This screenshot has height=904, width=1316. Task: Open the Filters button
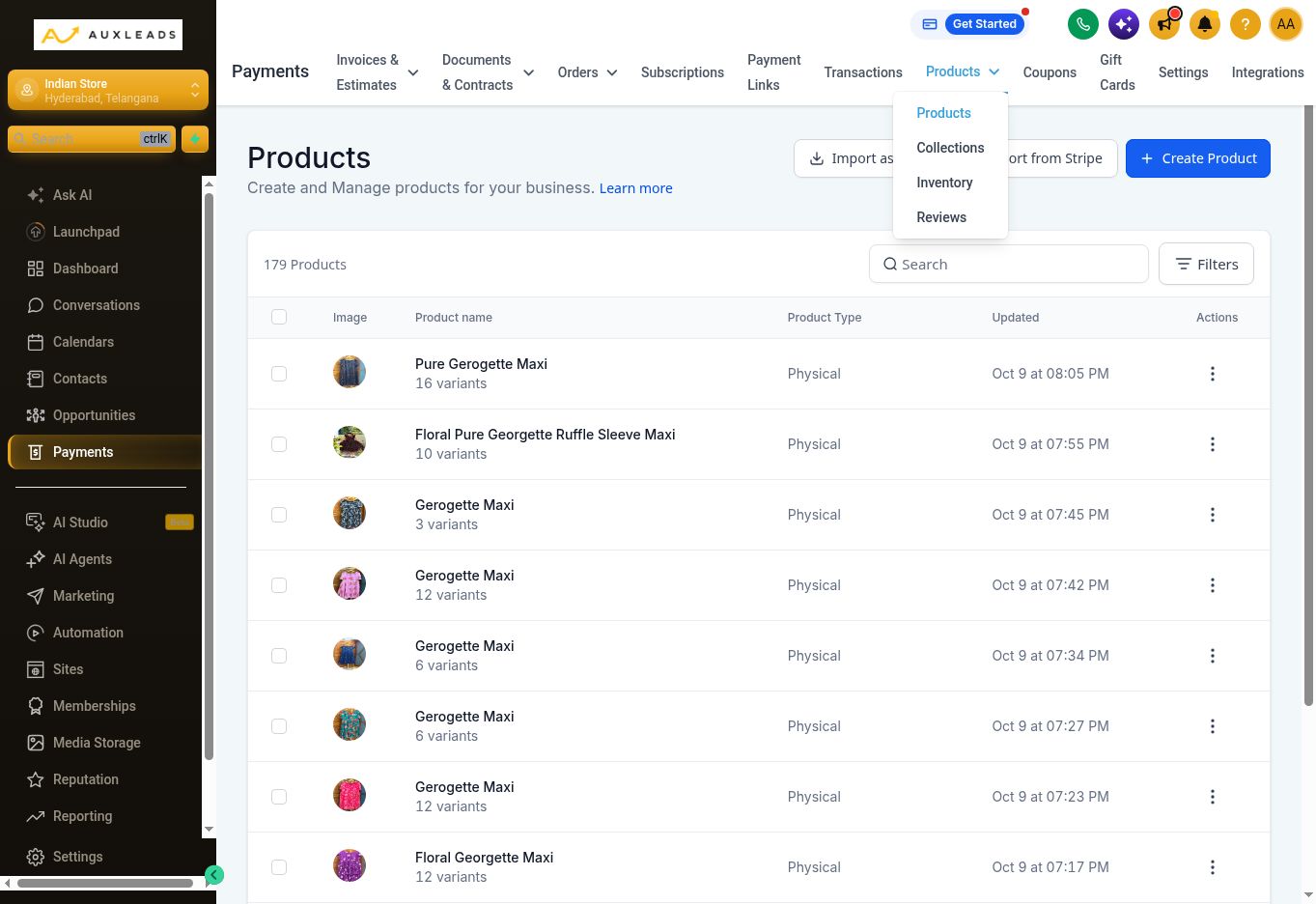click(x=1206, y=264)
